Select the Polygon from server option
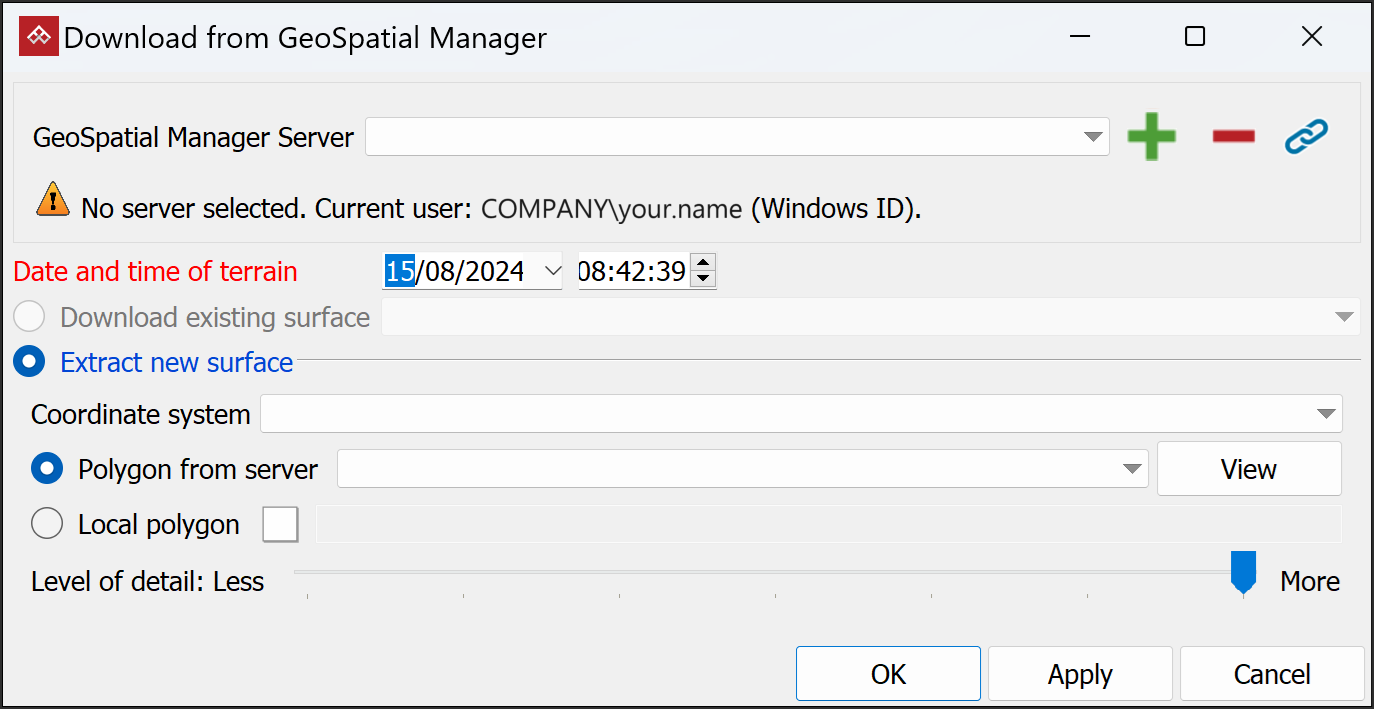1374x709 pixels. coord(47,469)
